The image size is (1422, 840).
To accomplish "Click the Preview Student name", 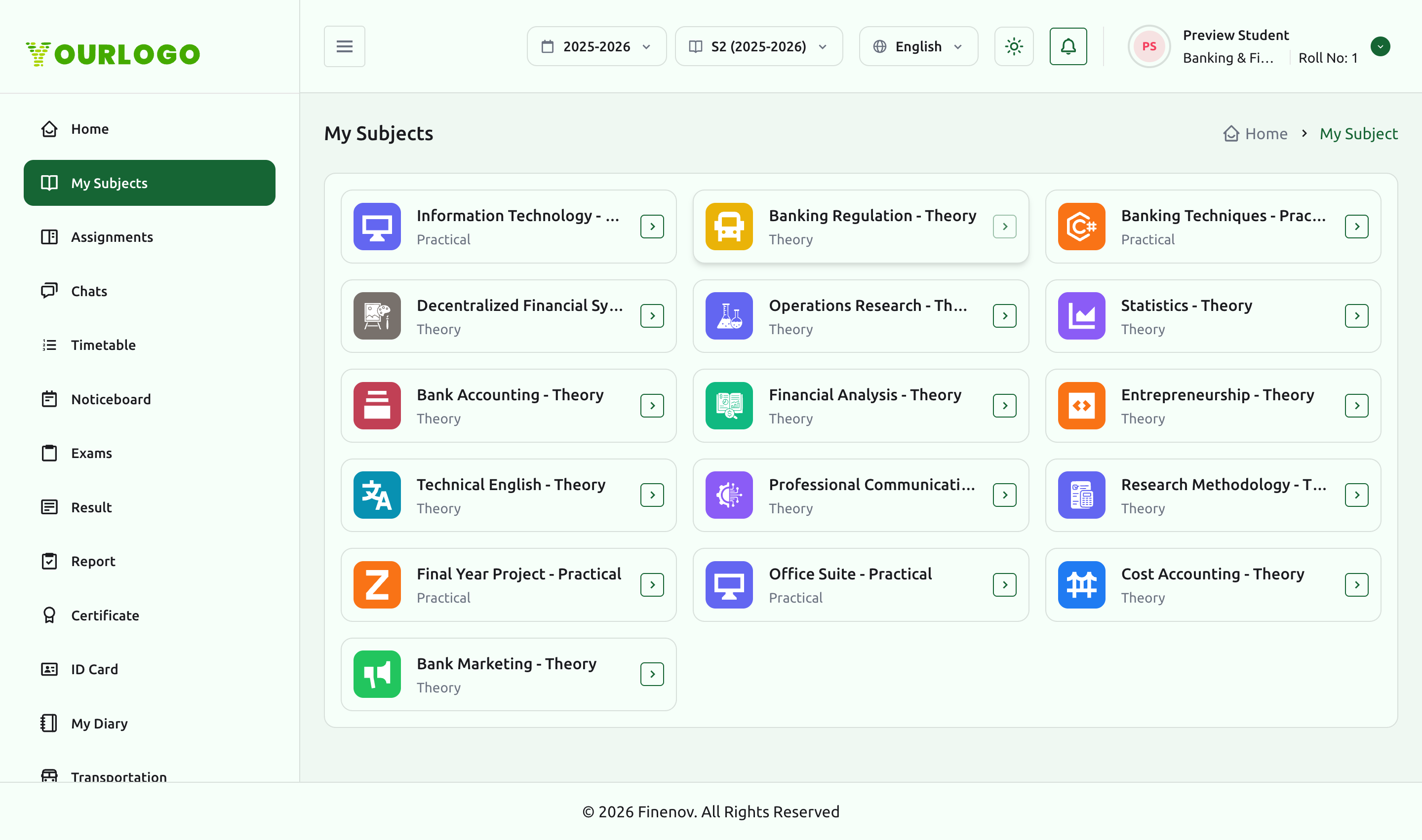I will [x=1236, y=35].
